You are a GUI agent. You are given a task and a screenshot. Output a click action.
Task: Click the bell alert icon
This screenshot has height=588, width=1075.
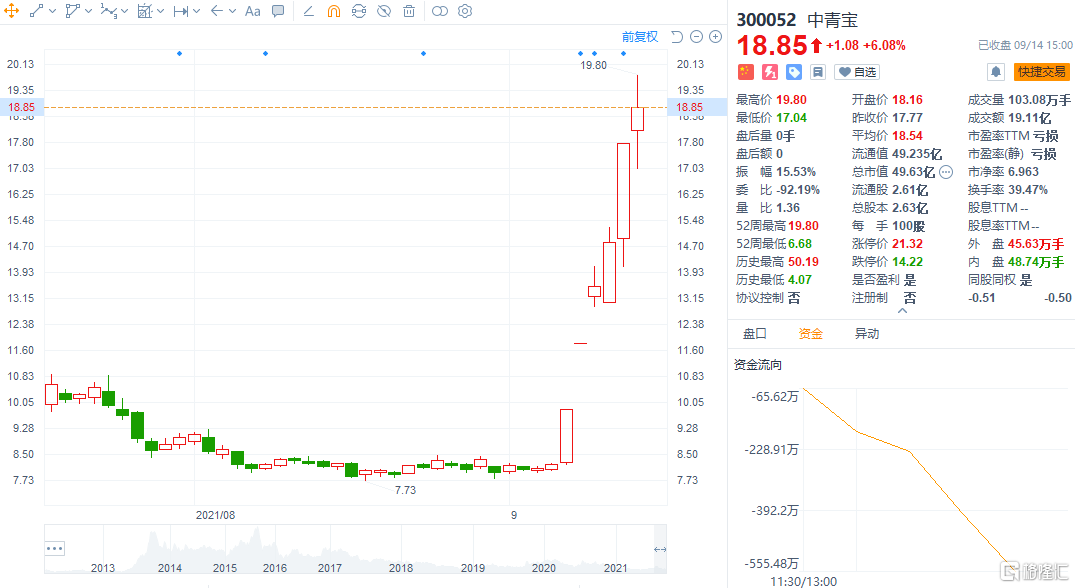(995, 72)
